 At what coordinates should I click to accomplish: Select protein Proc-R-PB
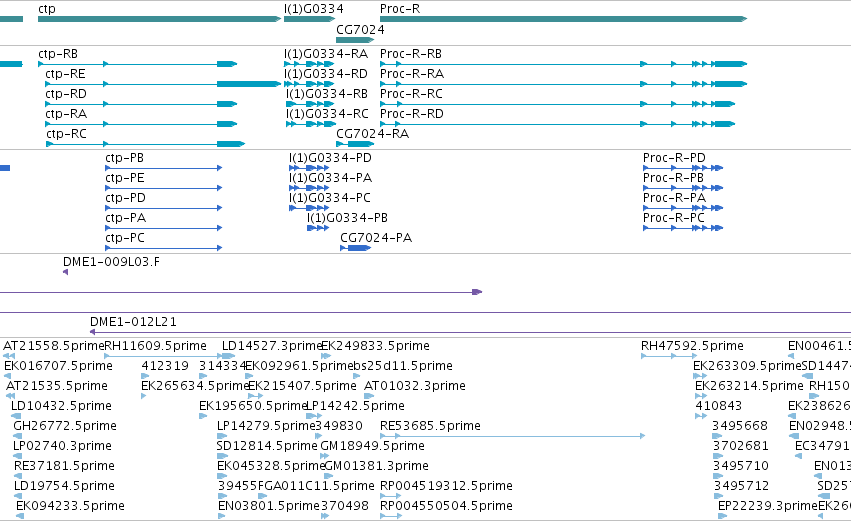tap(674, 178)
